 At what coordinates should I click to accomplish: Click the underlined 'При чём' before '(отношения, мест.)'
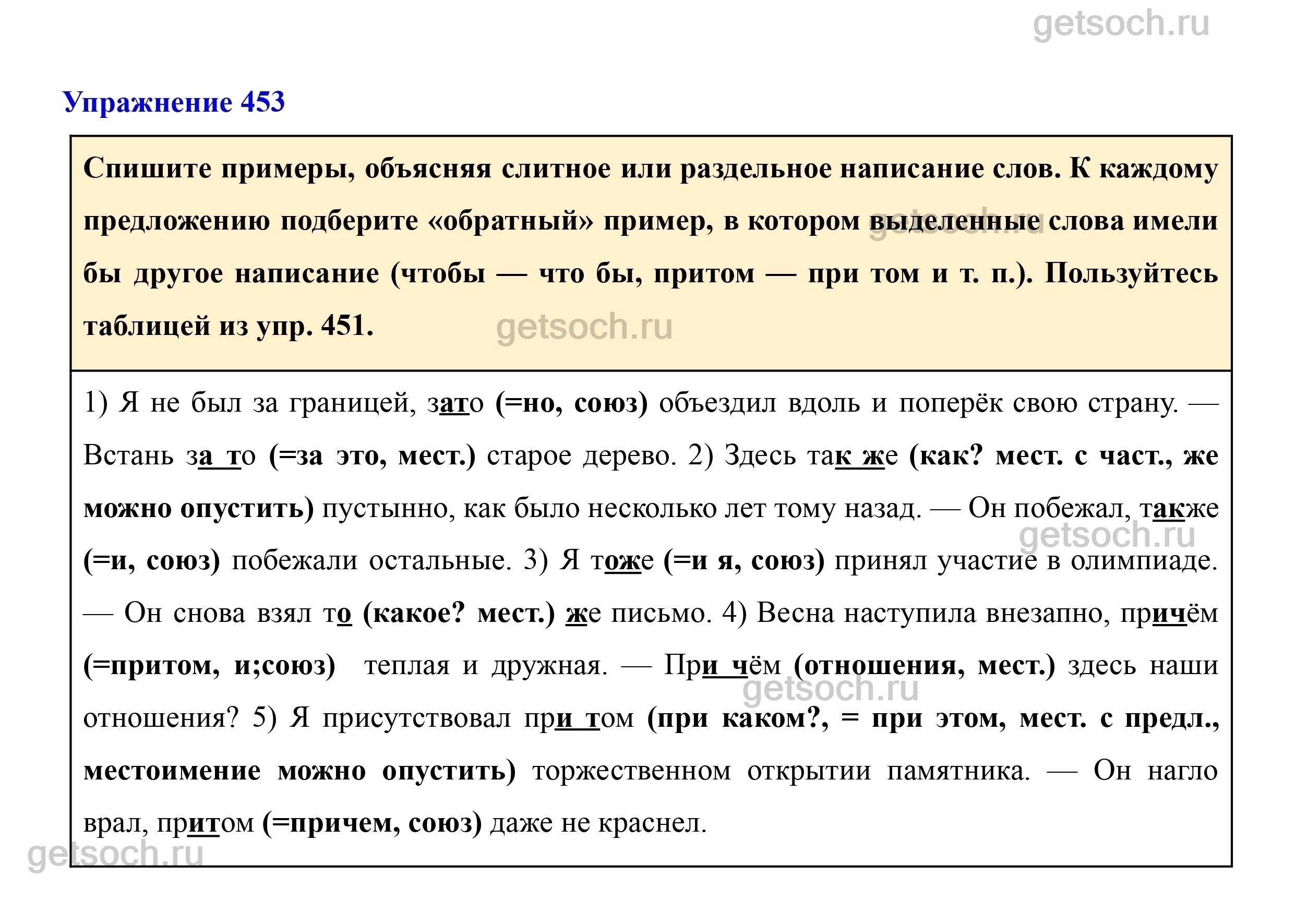click(x=723, y=666)
